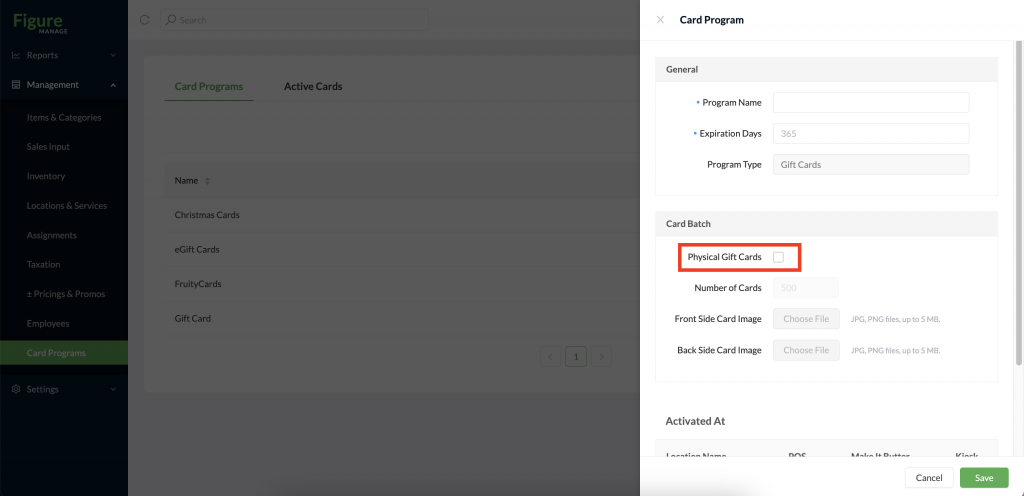Viewport: 1024px width, 496px height.
Task: Click the magnifier icon in search bar
Action: coord(171,20)
